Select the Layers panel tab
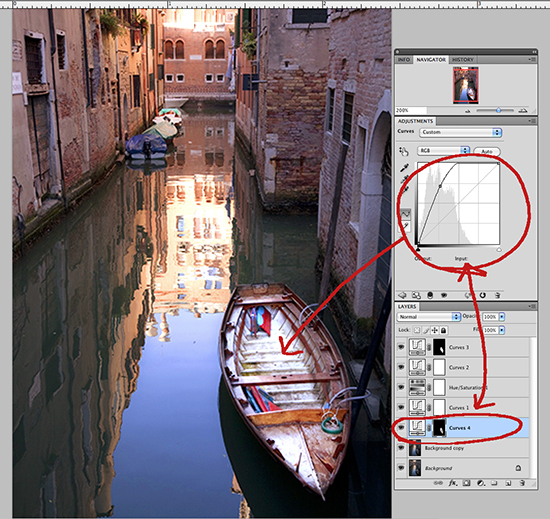This screenshot has width=550, height=519. pos(407,306)
